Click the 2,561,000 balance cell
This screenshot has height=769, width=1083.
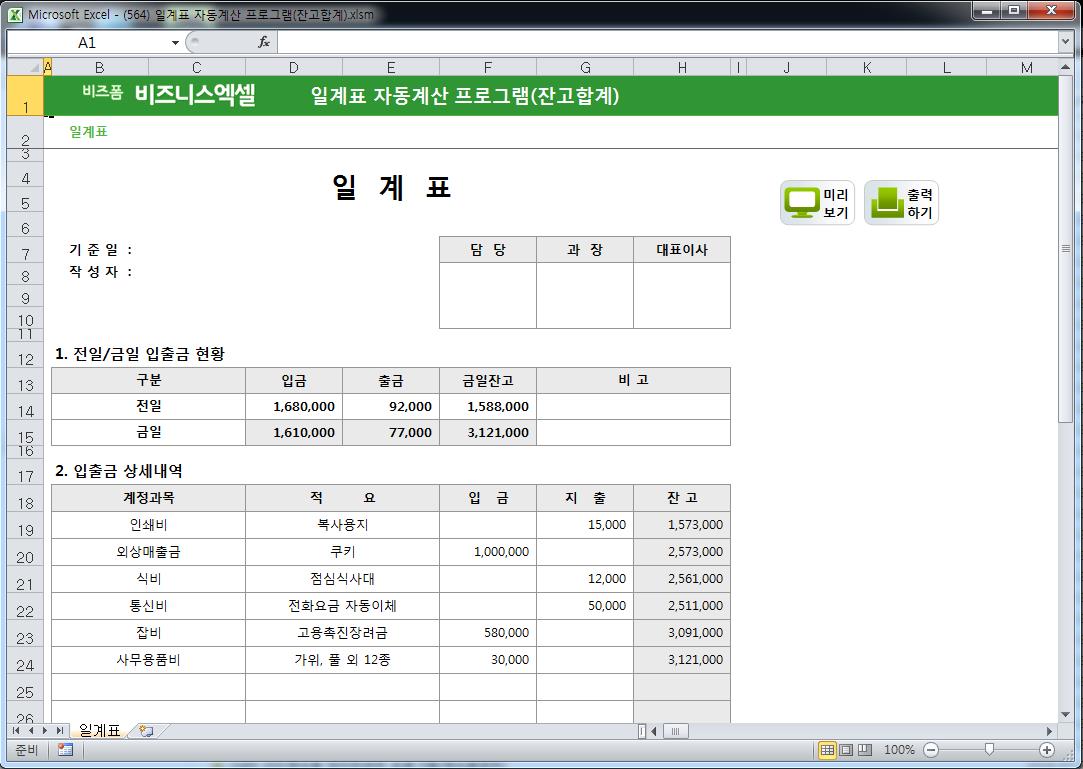click(x=682, y=579)
